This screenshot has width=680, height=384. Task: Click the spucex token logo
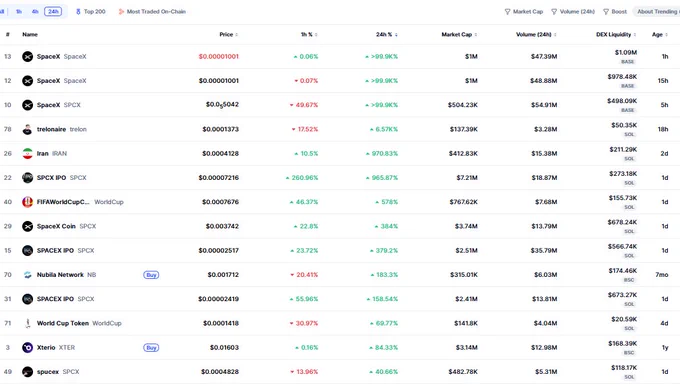coord(27,372)
